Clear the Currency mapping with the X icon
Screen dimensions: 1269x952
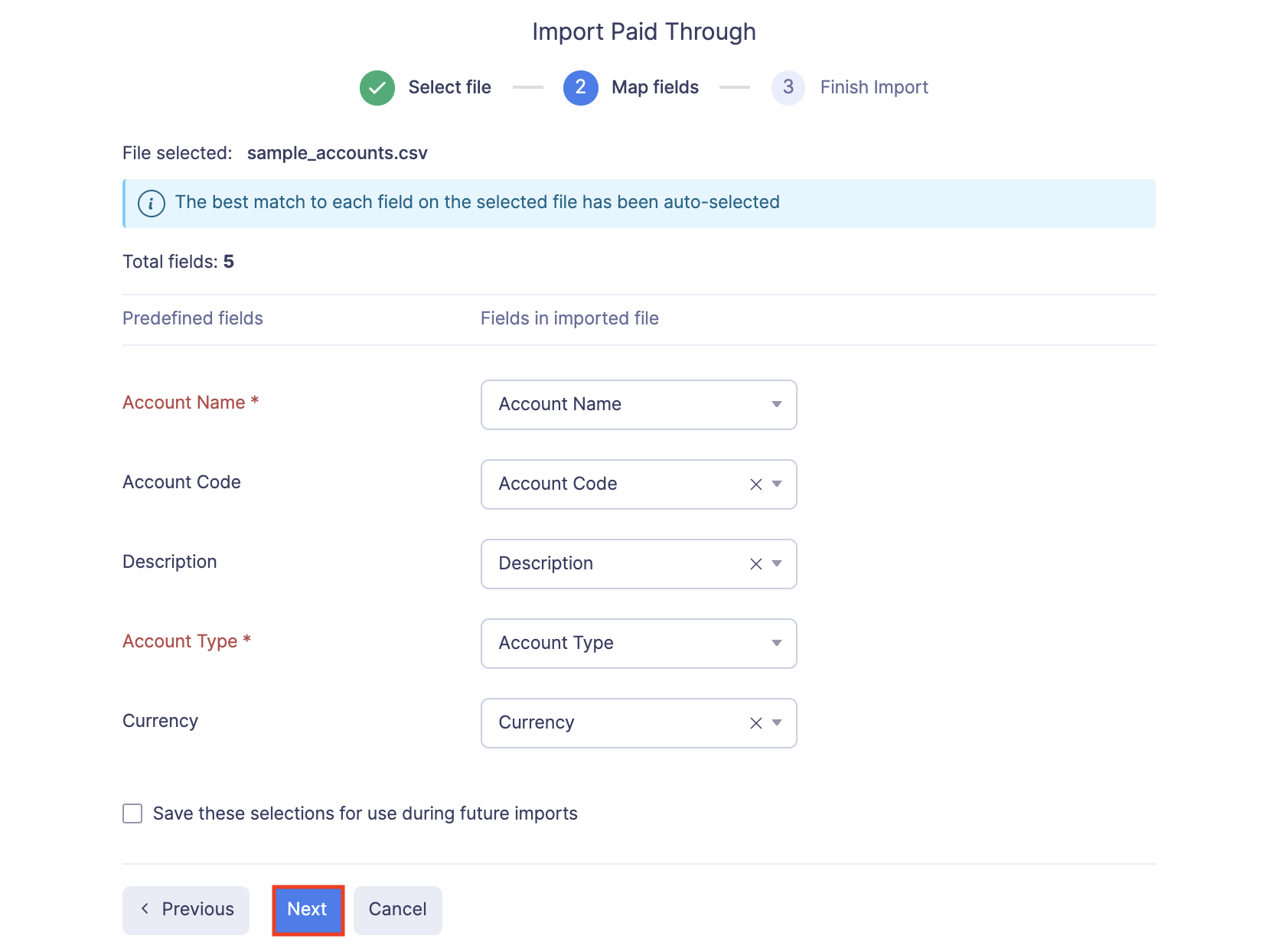[x=755, y=722]
